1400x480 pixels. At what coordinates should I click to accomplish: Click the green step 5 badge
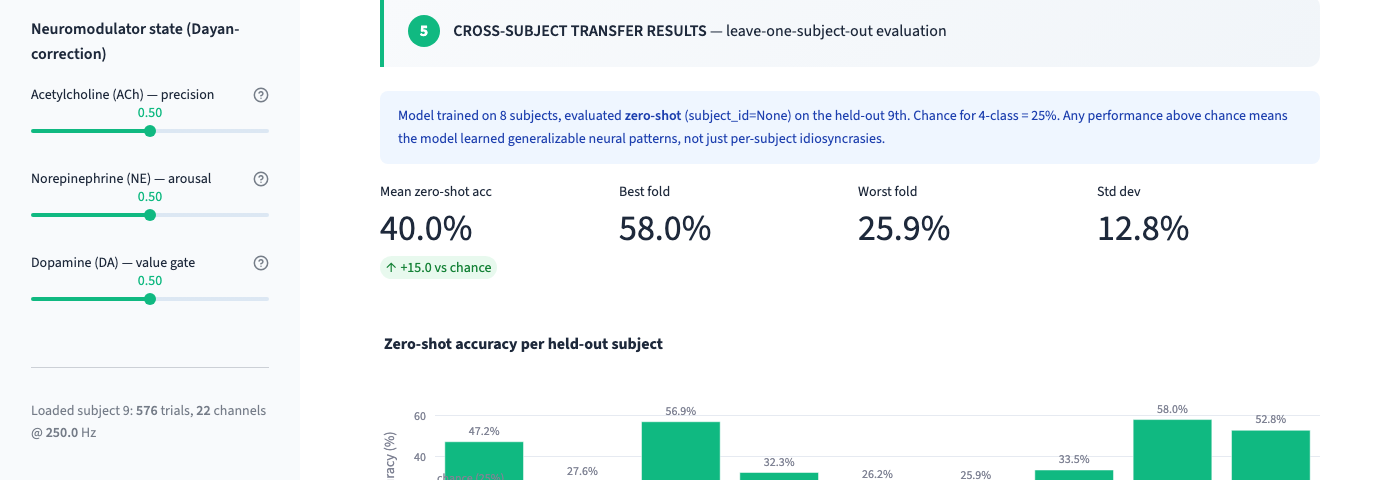424,31
